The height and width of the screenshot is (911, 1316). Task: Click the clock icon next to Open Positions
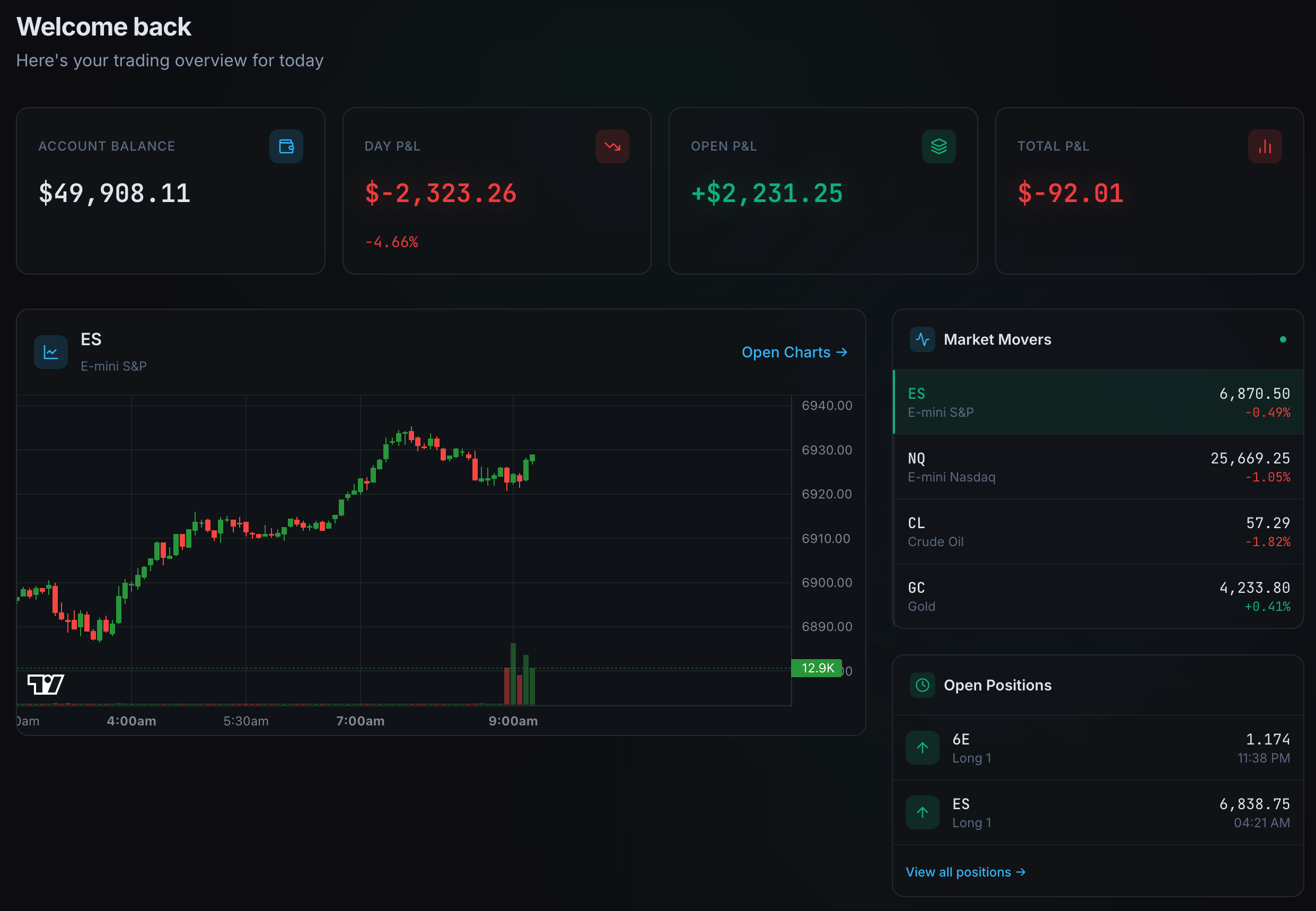[922, 685]
